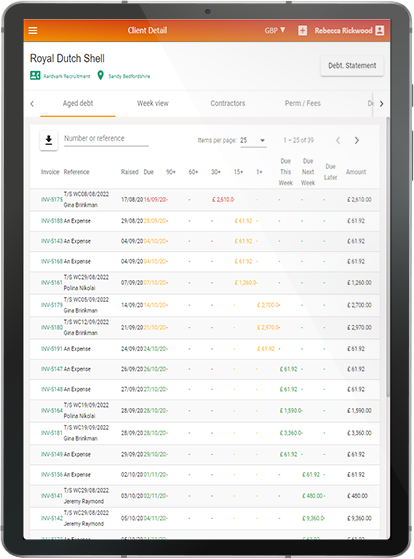The height and width of the screenshot is (559, 414).
Task: Open invoice INV-5147
Action: pyautogui.click(x=52, y=369)
